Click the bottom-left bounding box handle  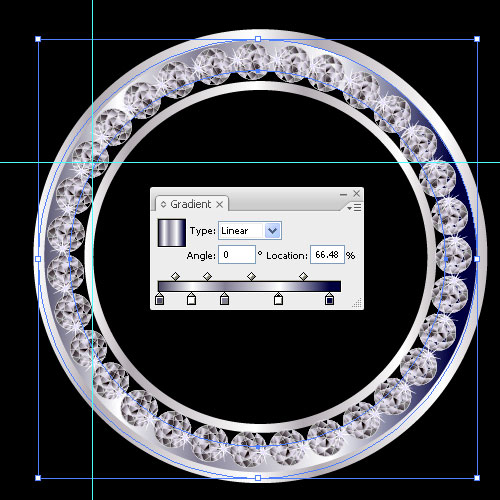click(x=38, y=478)
